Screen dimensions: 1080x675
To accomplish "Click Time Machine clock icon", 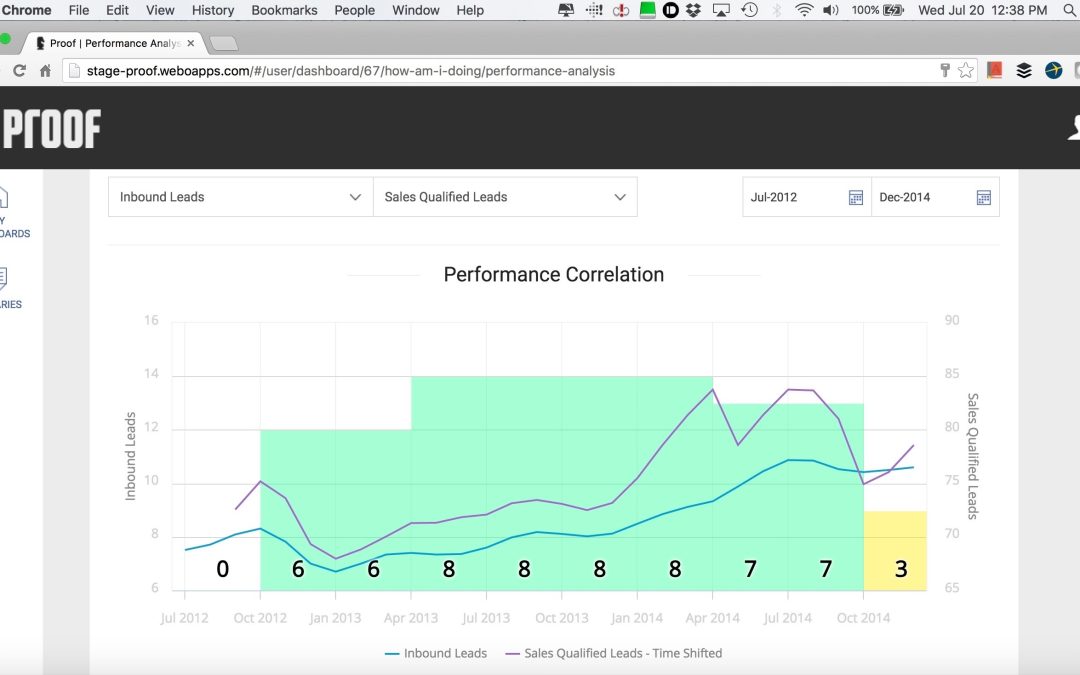I will point(750,10).
